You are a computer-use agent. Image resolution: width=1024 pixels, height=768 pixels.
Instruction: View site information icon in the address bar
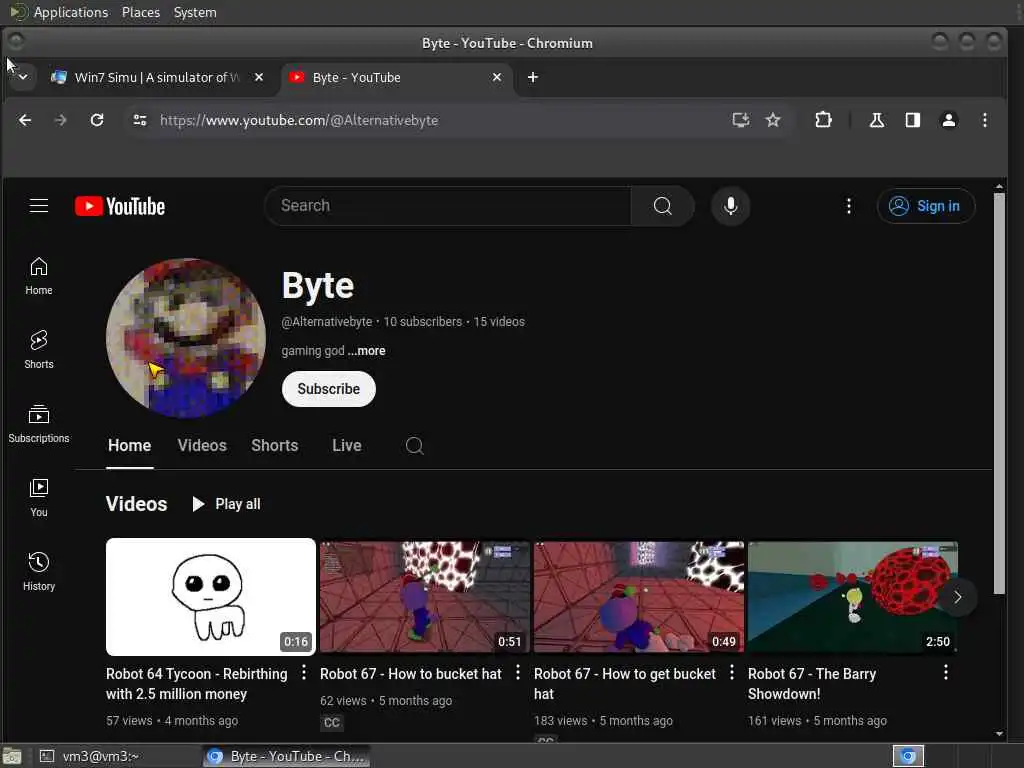[x=140, y=120]
